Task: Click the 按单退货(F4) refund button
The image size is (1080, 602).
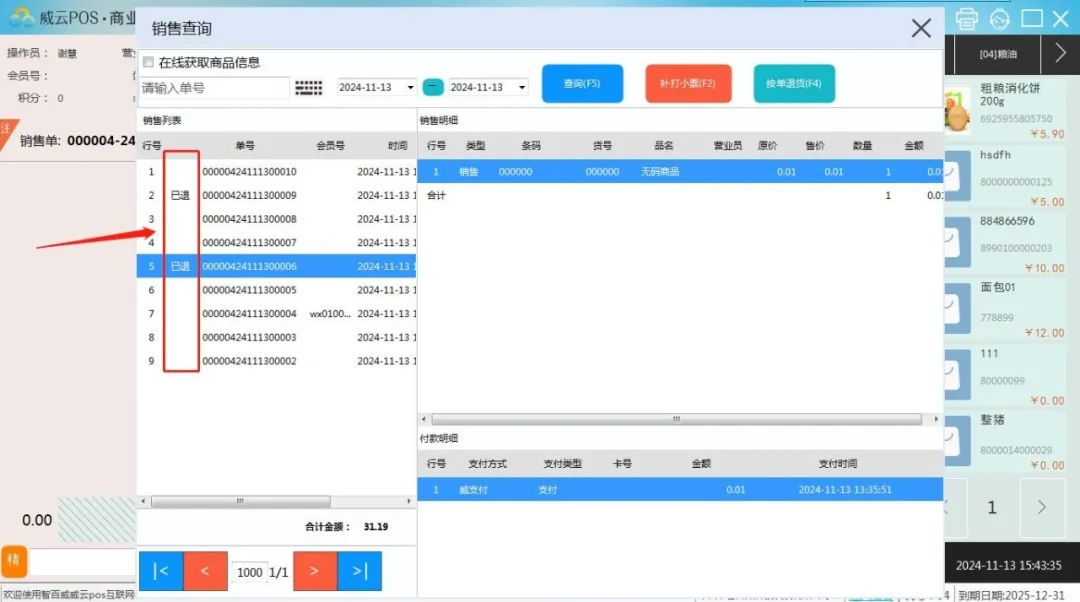Action: click(x=793, y=84)
